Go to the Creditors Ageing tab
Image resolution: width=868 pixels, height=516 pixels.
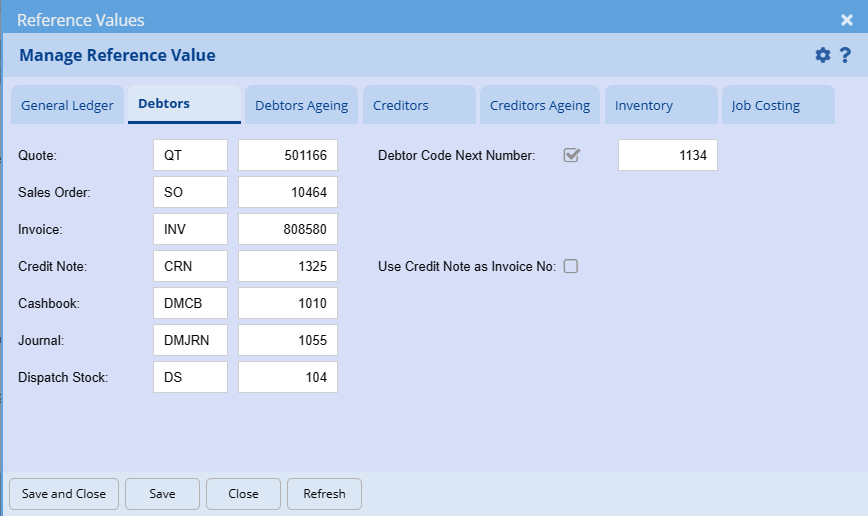click(539, 105)
